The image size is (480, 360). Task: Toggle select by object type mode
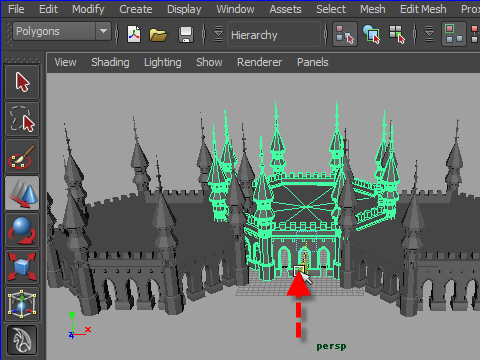[x=371, y=34]
